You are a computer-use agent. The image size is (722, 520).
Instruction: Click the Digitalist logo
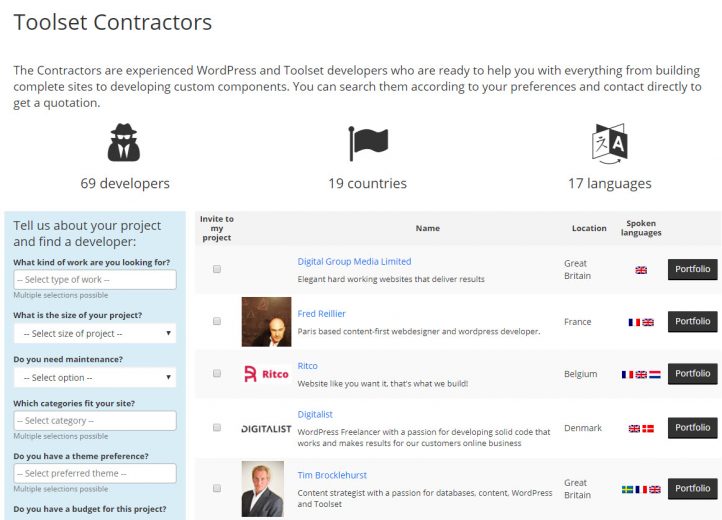coord(266,429)
